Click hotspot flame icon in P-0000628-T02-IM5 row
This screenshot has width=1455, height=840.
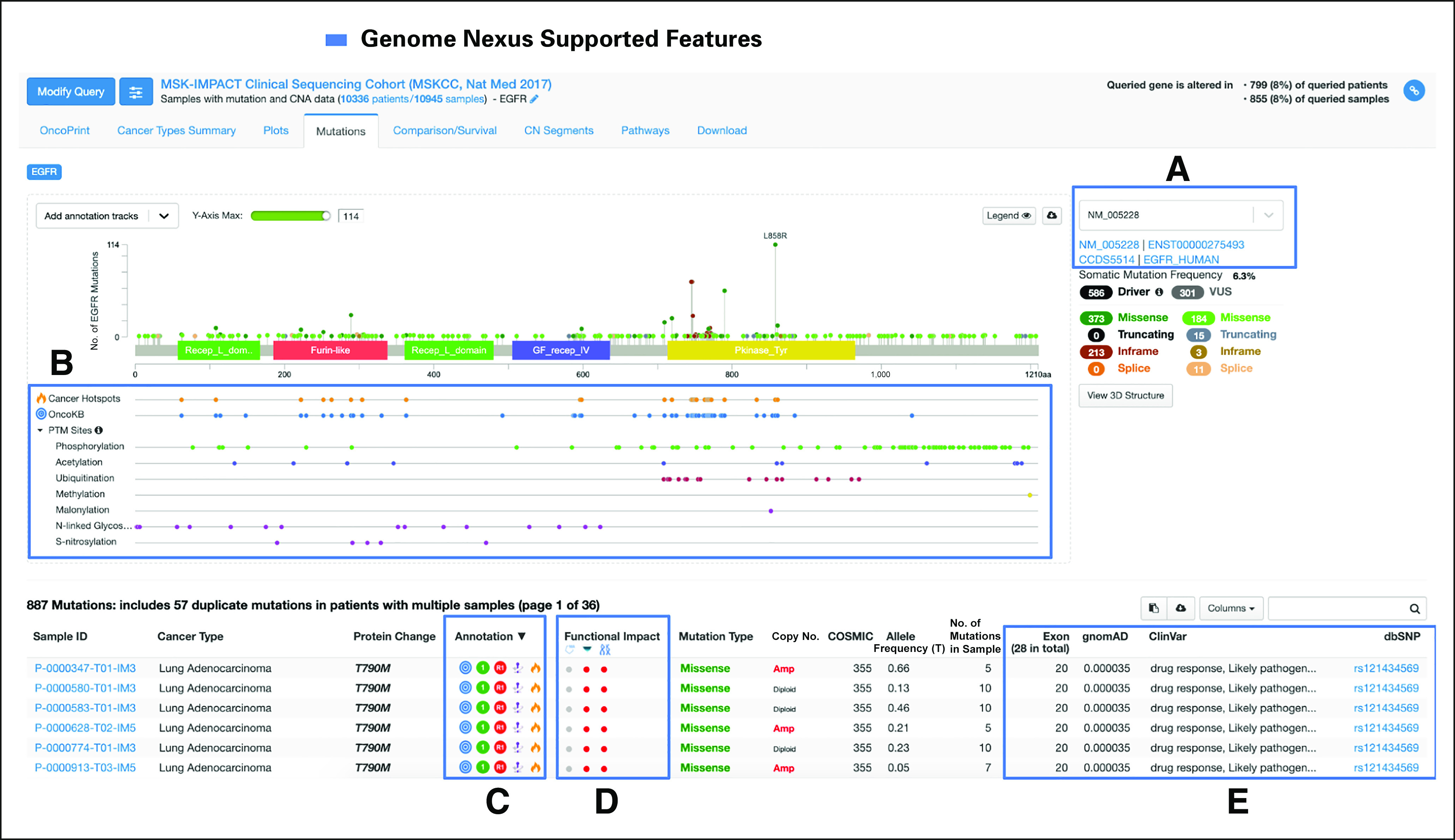[535, 727]
